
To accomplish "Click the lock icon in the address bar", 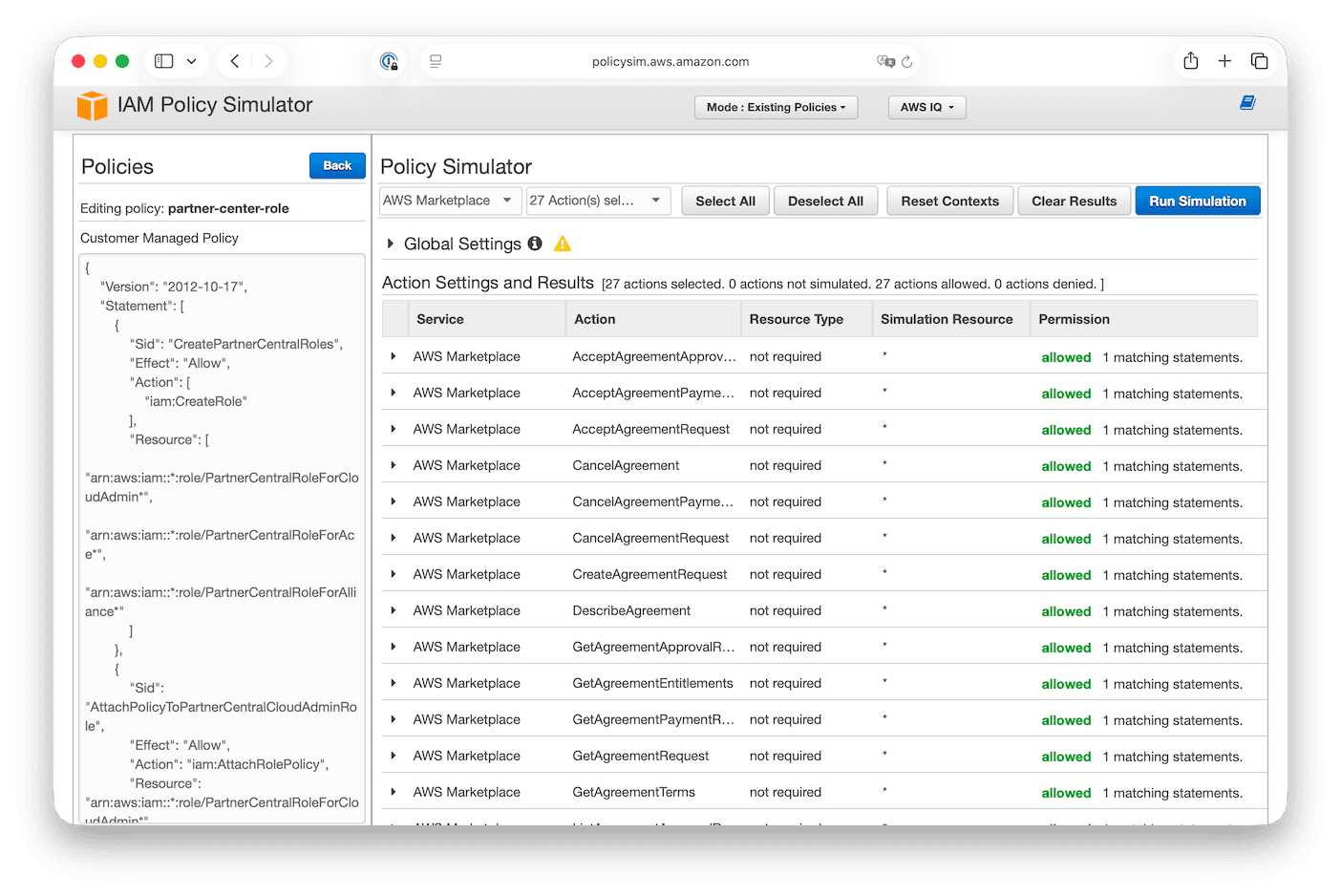I will 390,60.
